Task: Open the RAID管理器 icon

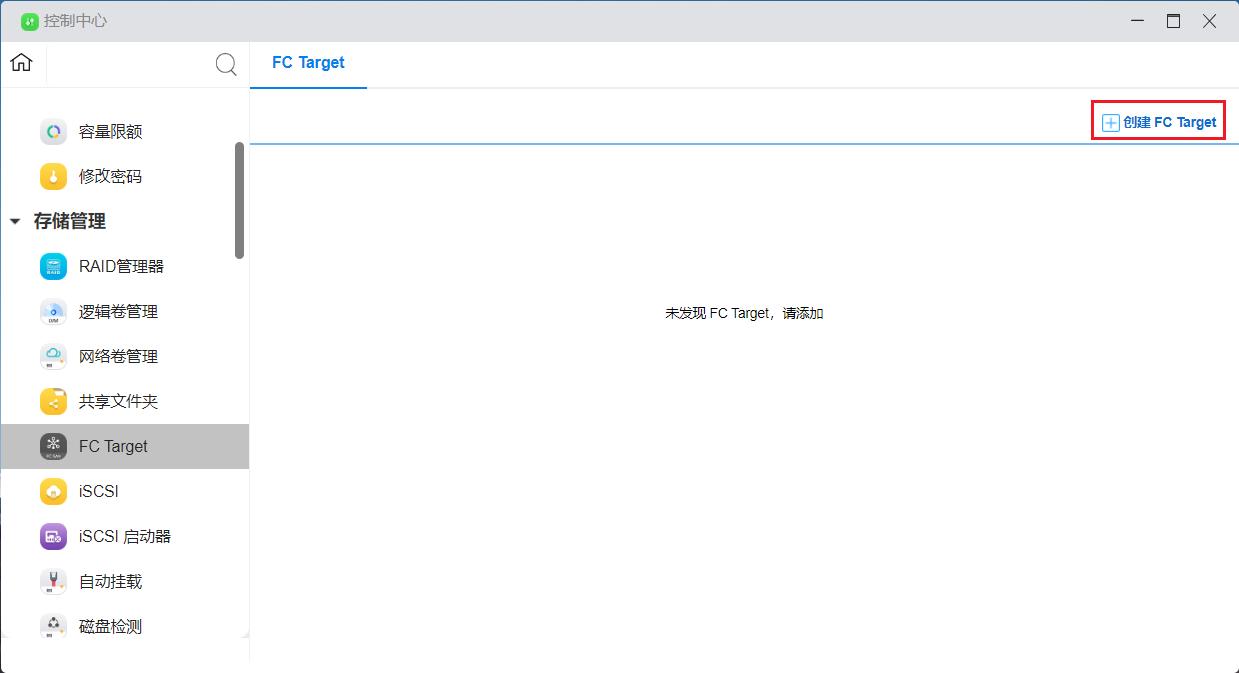Action: tap(53, 267)
